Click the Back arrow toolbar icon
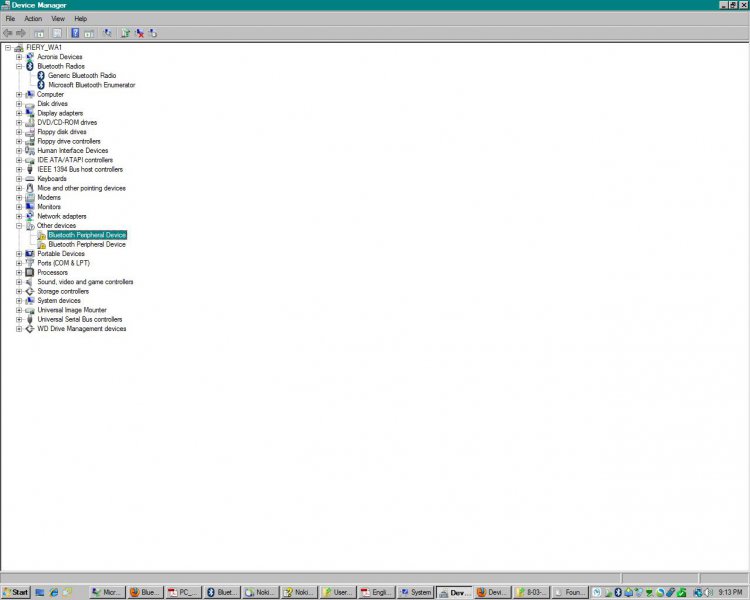750x600 pixels. click(8, 33)
